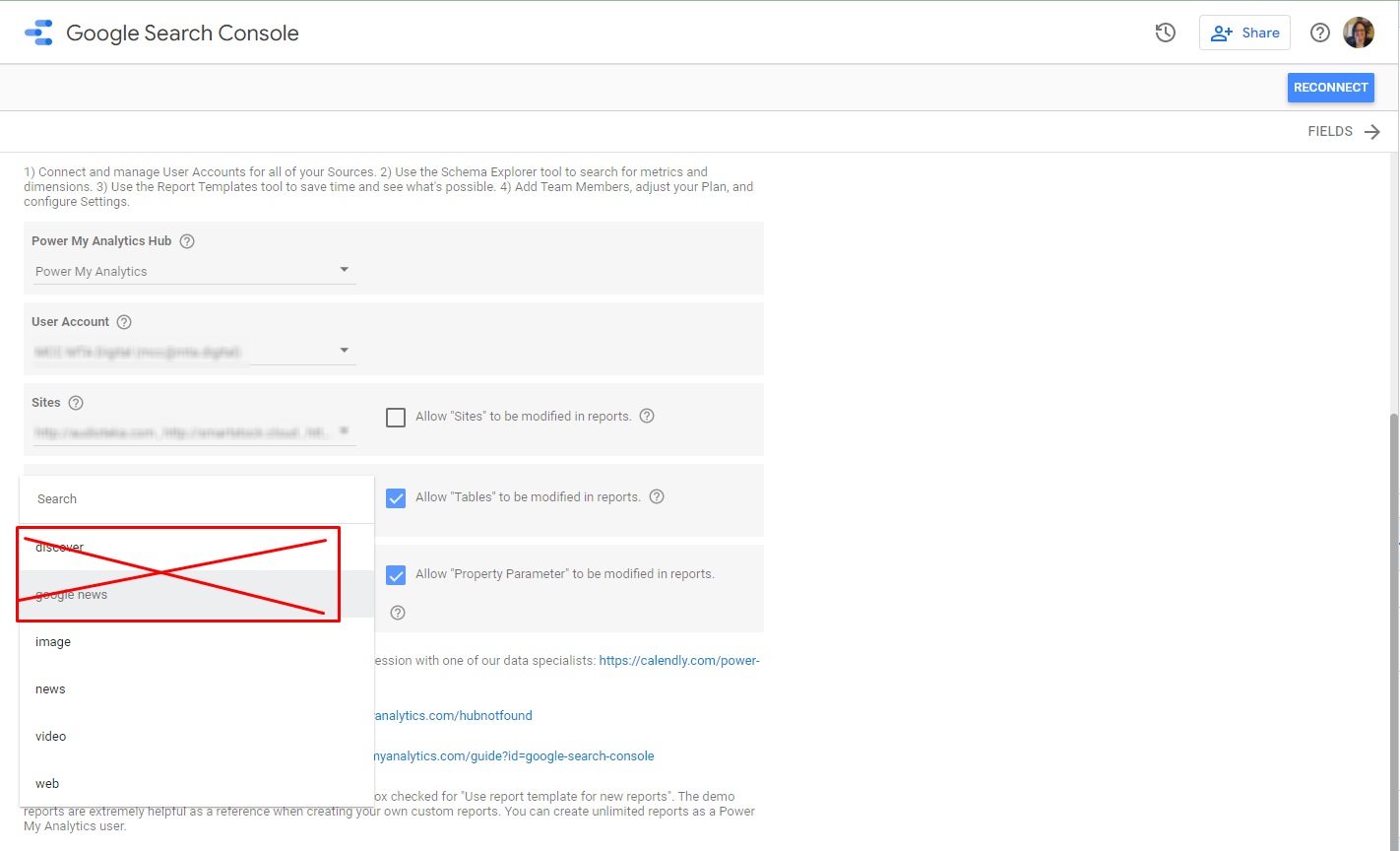Select "image" from the dropdown list
1400x851 pixels.
coord(53,642)
